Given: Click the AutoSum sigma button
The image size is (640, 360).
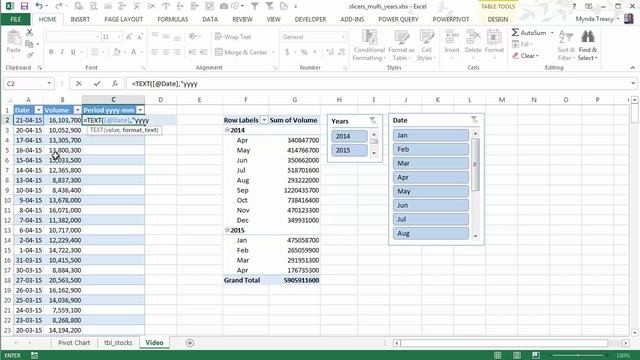Looking at the screenshot, I should (x=529, y=33).
